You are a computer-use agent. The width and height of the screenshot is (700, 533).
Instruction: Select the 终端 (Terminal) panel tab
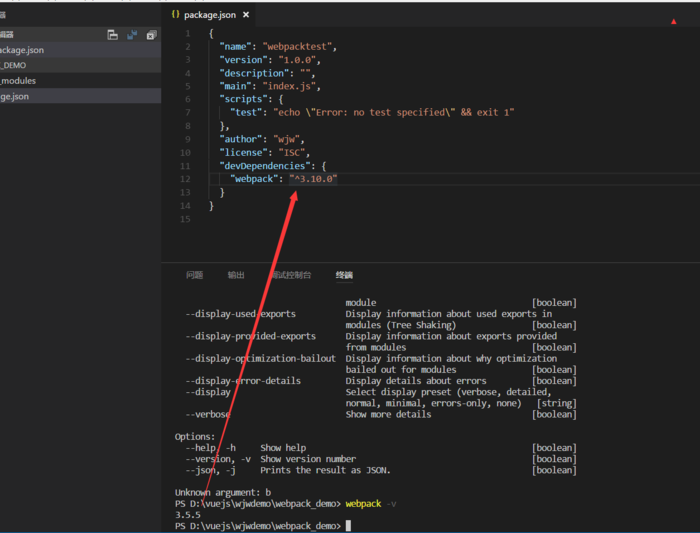pos(344,275)
